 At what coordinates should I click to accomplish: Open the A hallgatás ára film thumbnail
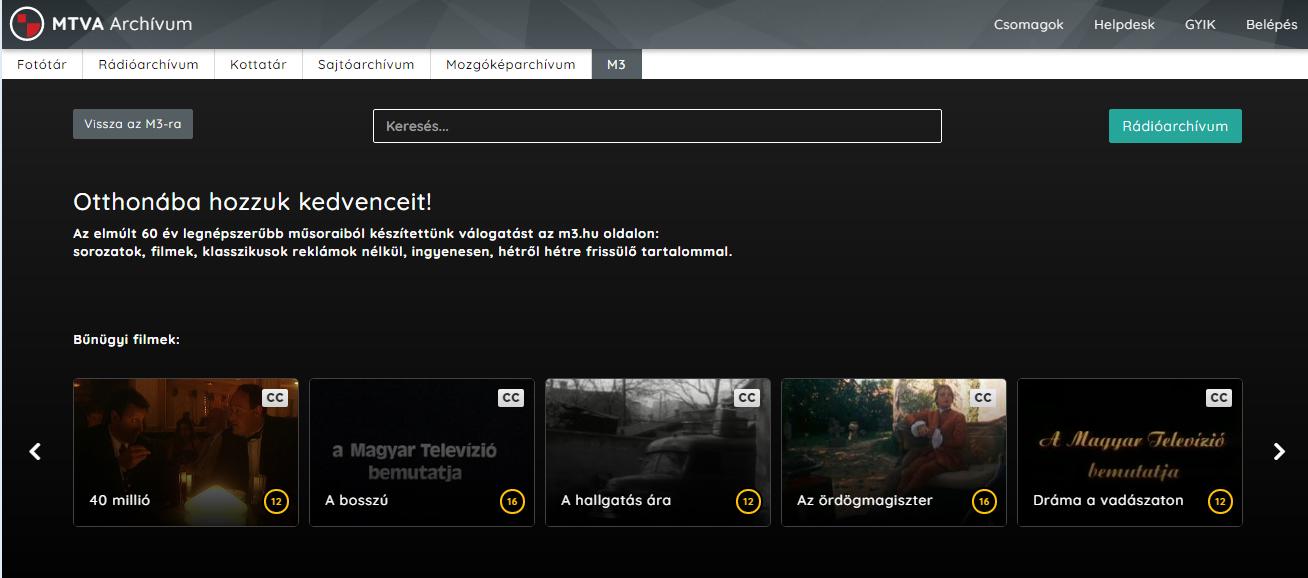(658, 452)
